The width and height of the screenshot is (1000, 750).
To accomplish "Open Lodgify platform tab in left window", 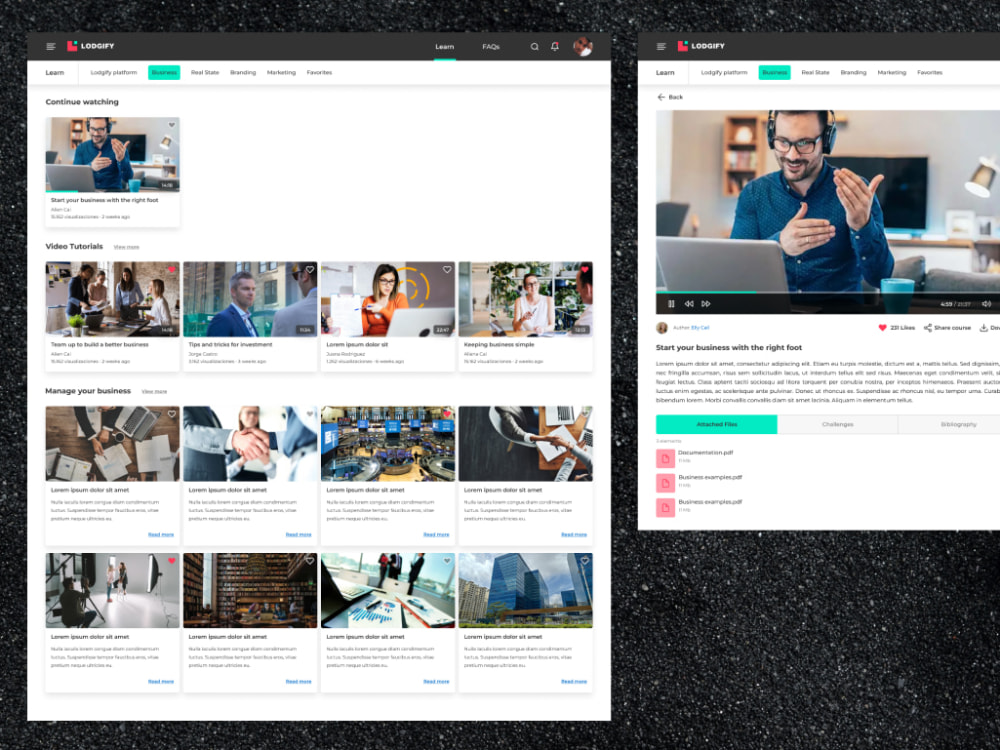I will point(114,73).
